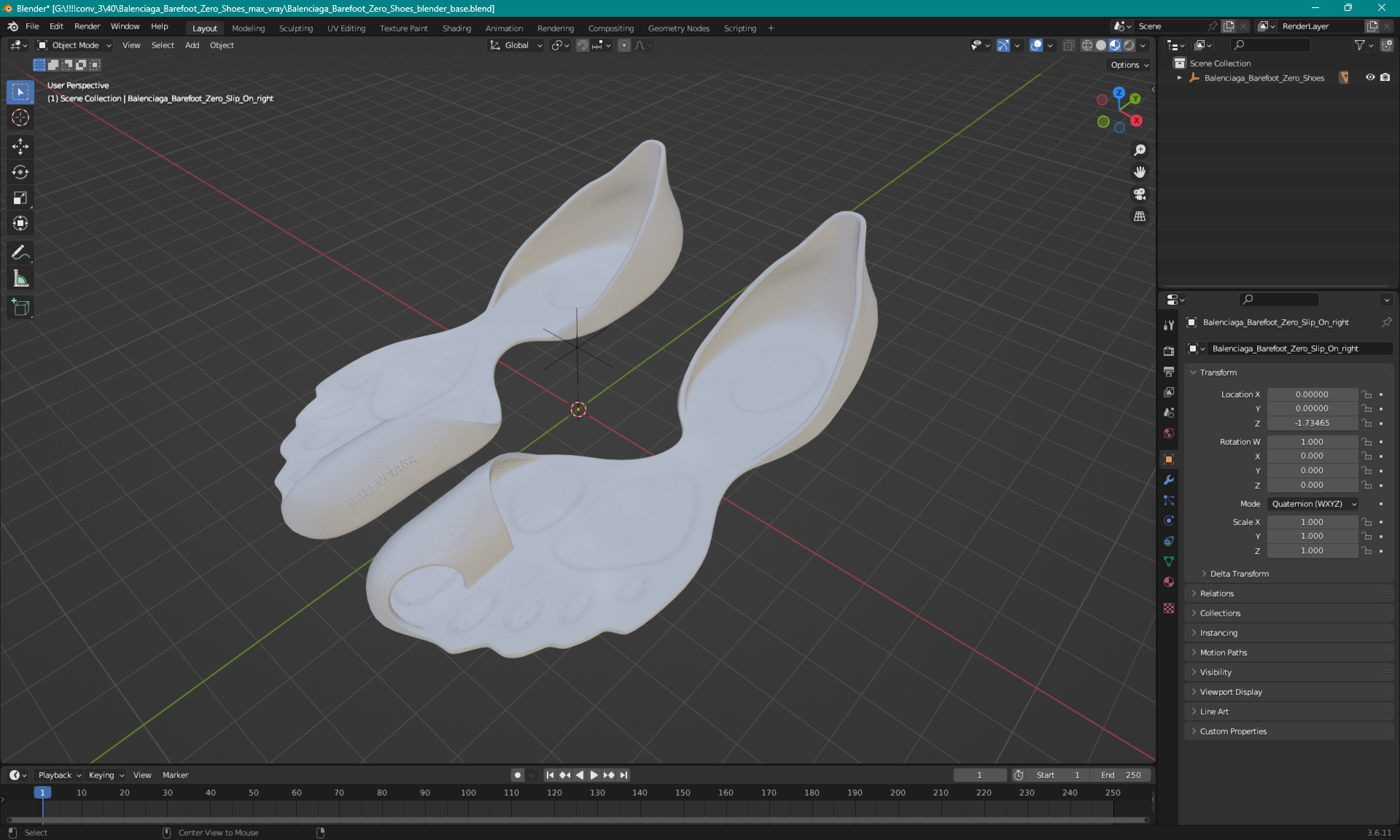Toggle X-ray mode button
This screenshot has width=1400, height=840.
point(1068,45)
